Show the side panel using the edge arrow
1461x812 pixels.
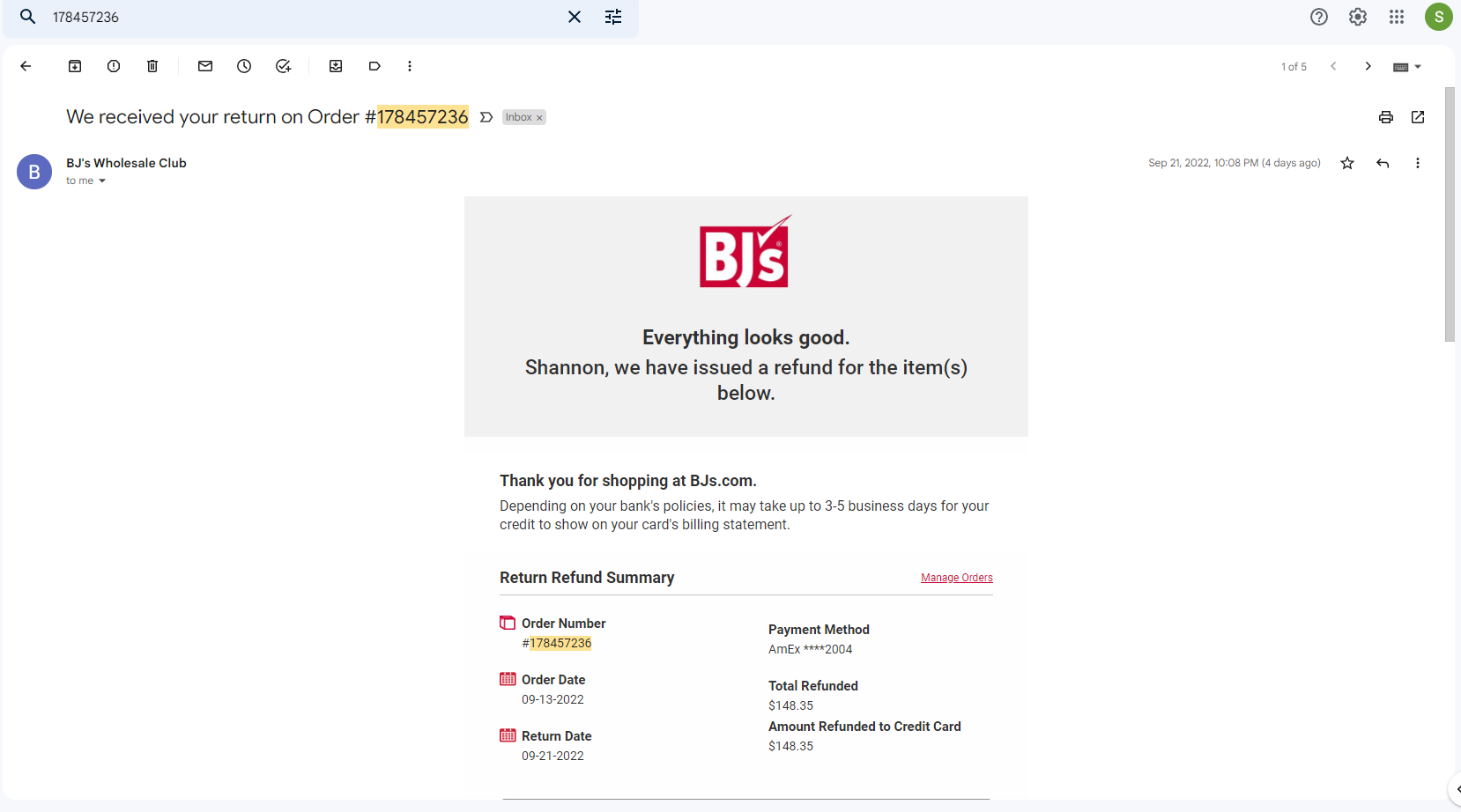click(1457, 789)
